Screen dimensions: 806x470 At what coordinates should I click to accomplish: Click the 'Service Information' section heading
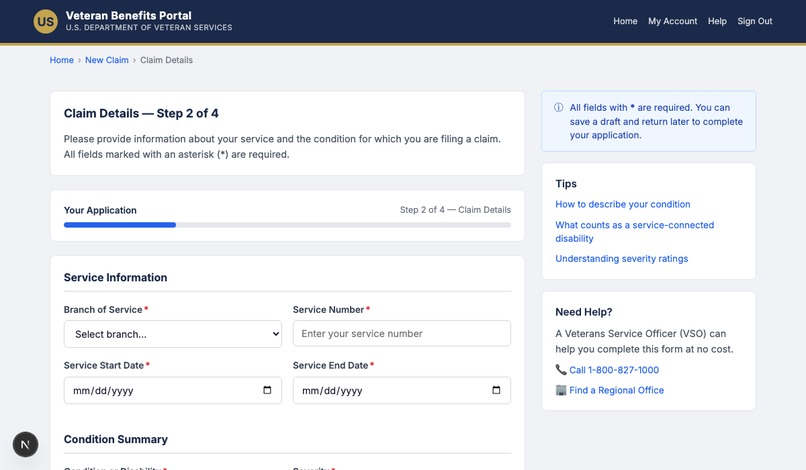coord(116,278)
